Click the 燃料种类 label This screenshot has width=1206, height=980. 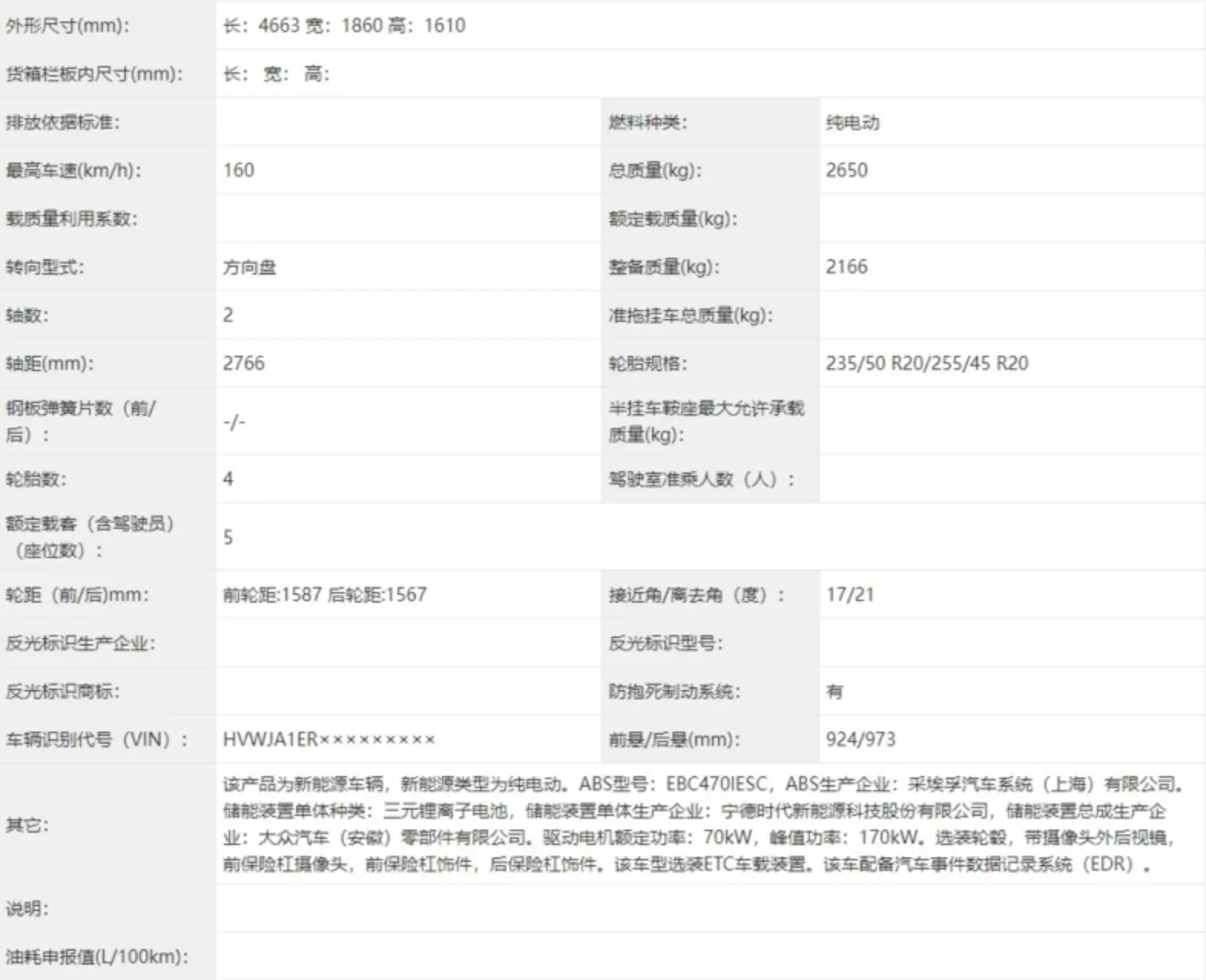click(x=647, y=122)
